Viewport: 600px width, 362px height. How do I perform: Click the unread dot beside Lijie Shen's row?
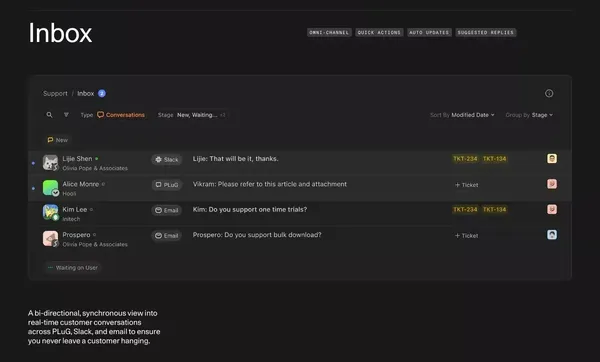(x=33, y=163)
